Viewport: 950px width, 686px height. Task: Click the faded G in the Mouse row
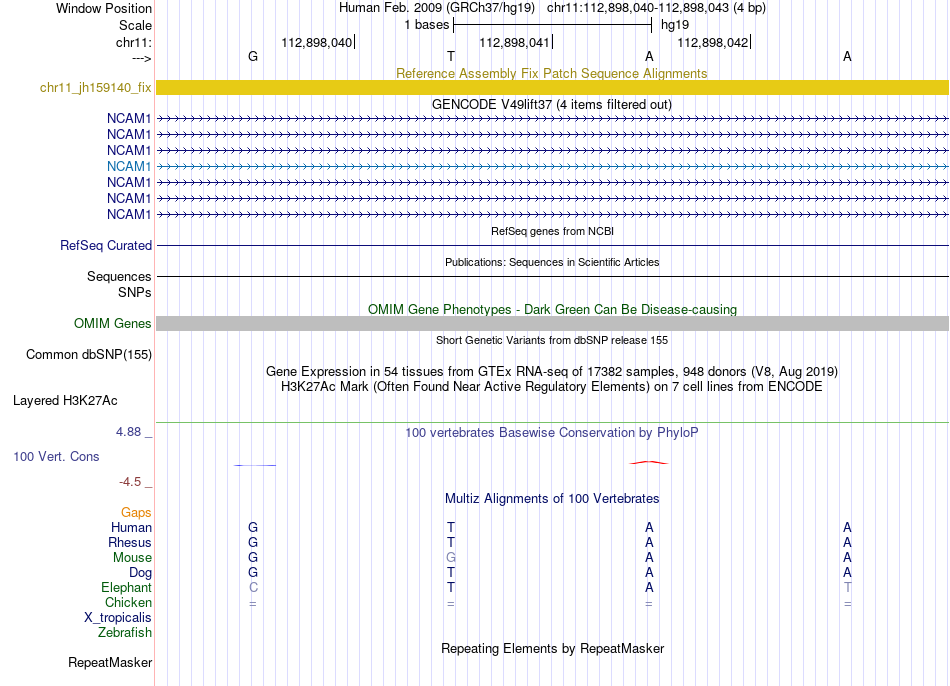pos(451,558)
